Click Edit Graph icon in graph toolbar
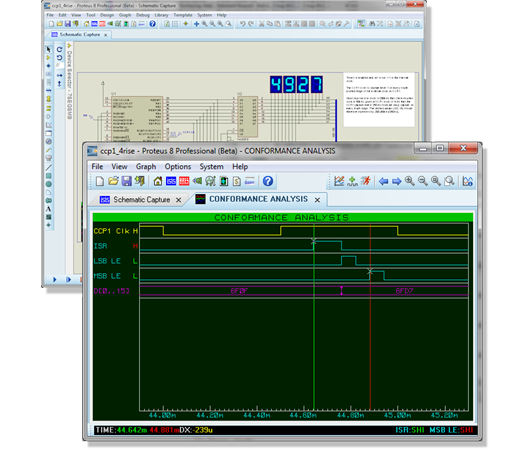 (x=339, y=181)
